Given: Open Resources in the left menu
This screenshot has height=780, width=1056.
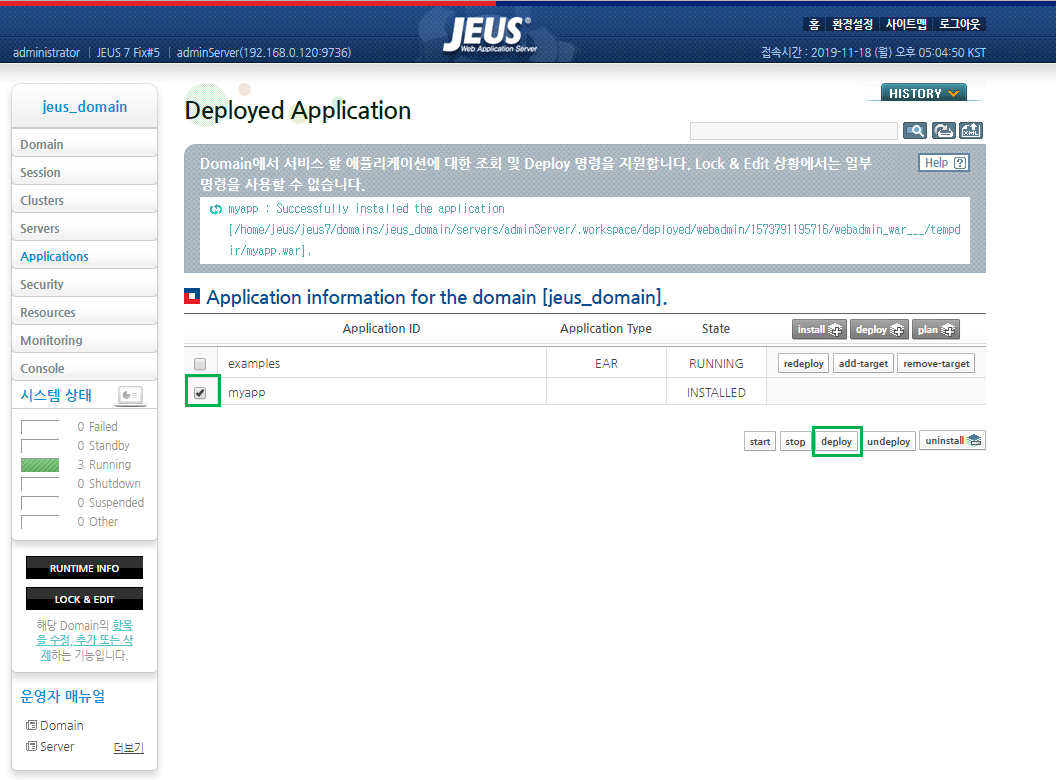Looking at the screenshot, I should point(84,313).
